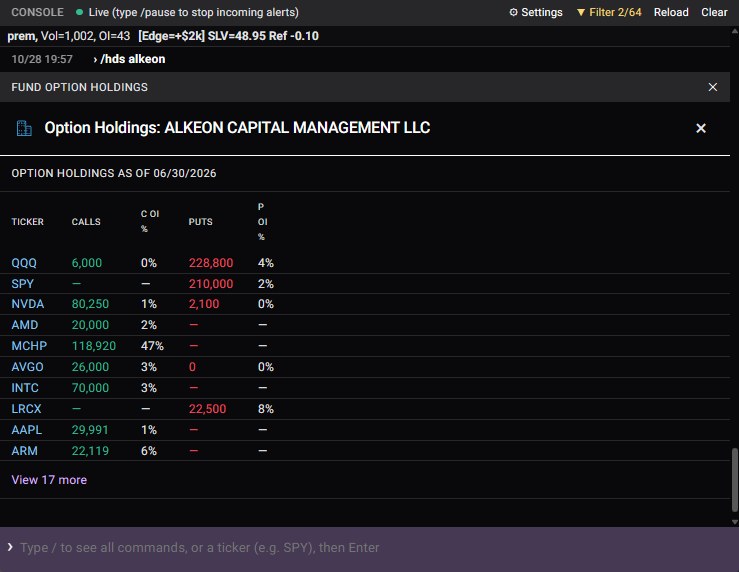Focus the command input field

(x=370, y=547)
